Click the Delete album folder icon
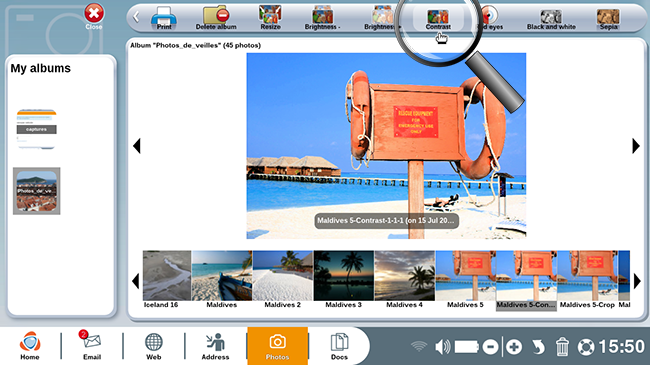This screenshot has width=650, height=365. (x=216, y=18)
